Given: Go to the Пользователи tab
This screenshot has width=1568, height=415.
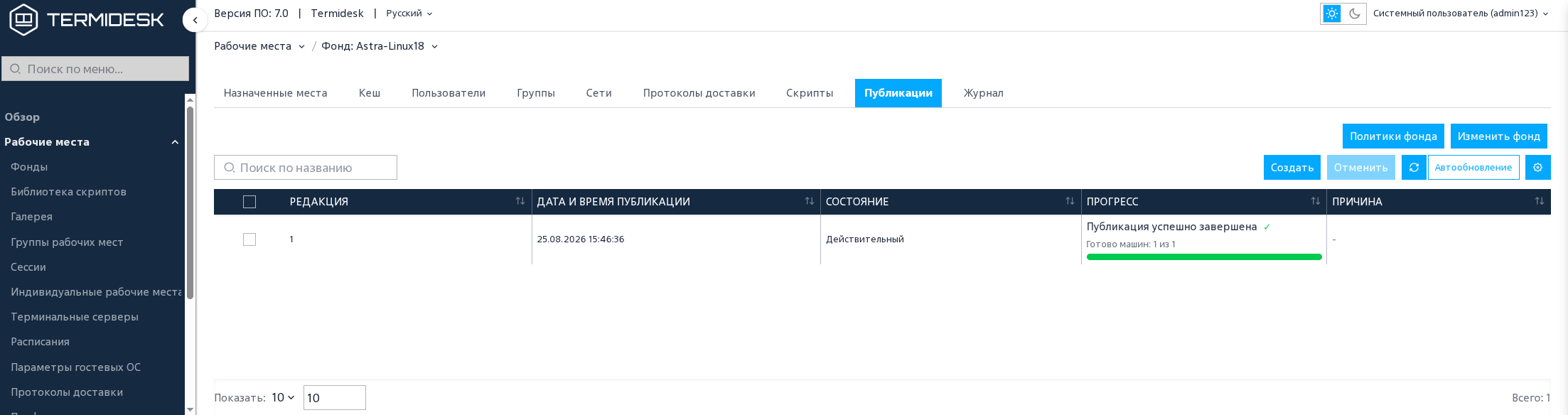Looking at the screenshot, I should pyautogui.click(x=449, y=93).
